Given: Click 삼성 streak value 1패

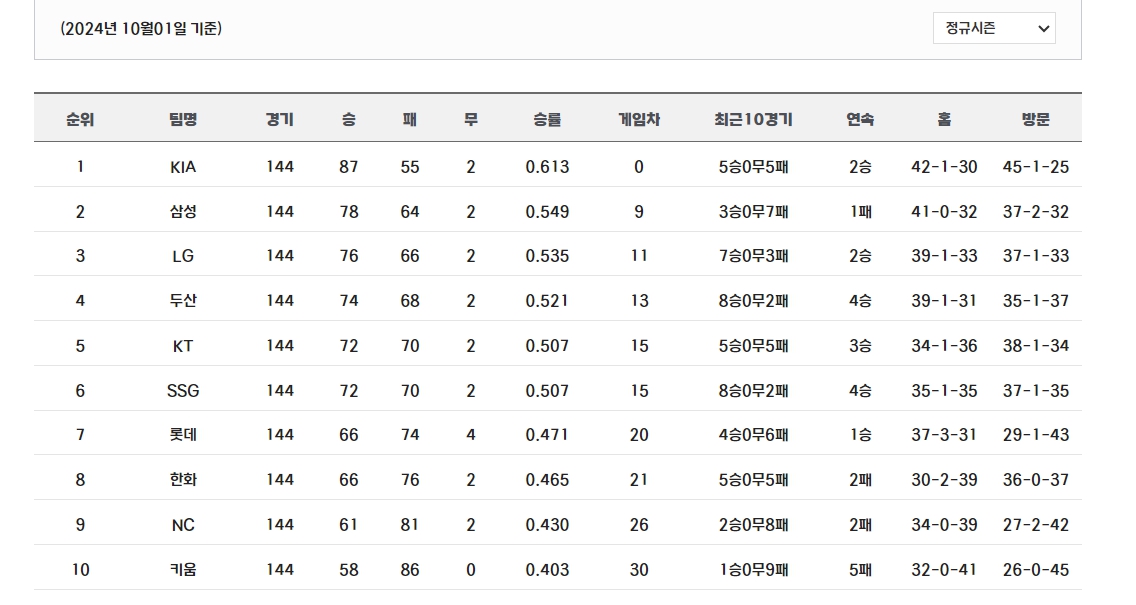Looking at the screenshot, I should point(861,212).
